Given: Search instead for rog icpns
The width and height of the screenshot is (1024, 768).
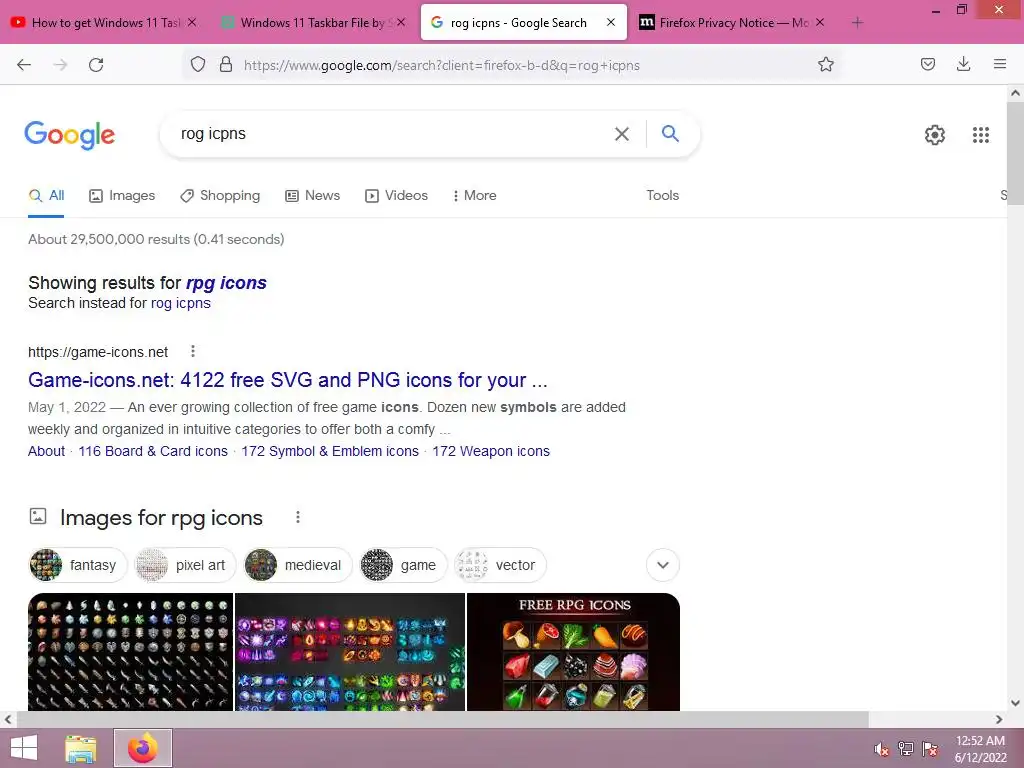Looking at the screenshot, I should 181,303.
